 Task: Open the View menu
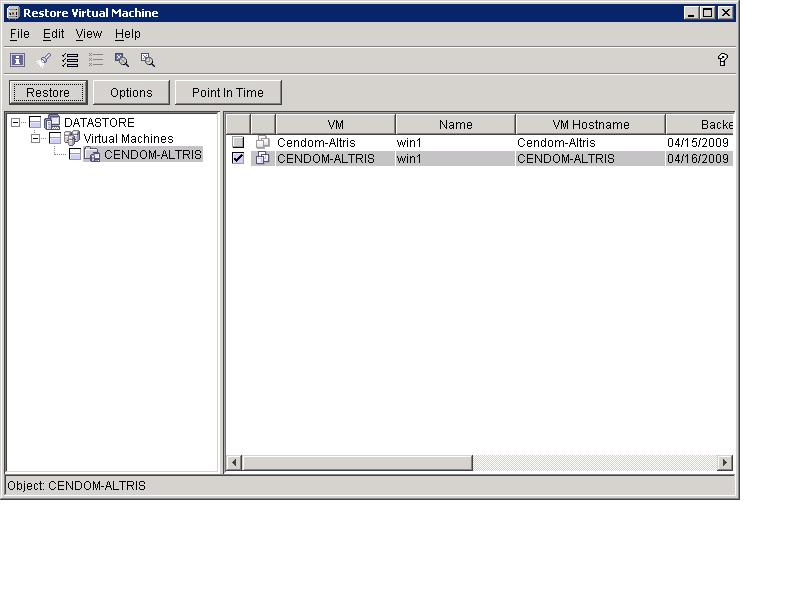[x=88, y=33]
